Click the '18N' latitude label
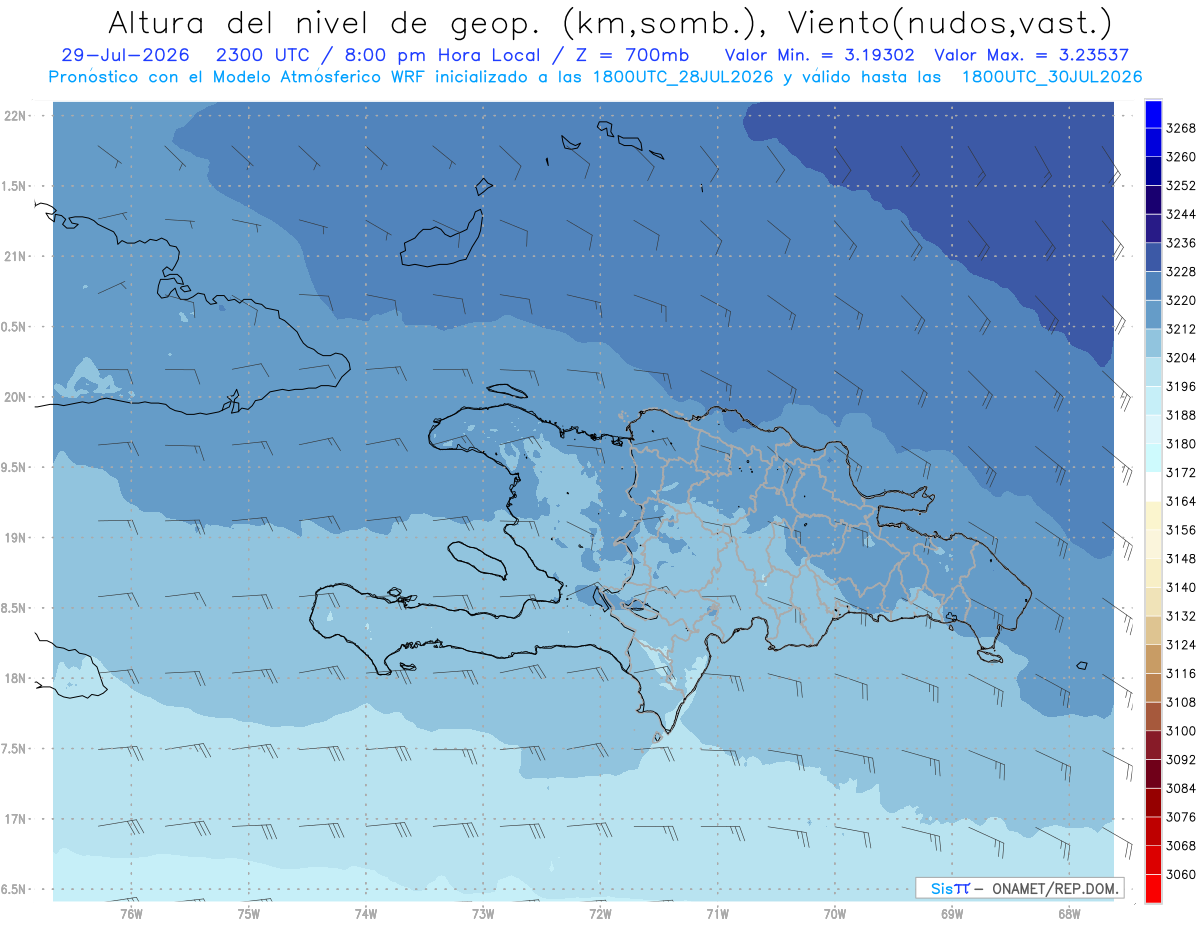Screen dimensions: 1200x927 pyautogui.click(x=14, y=678)
